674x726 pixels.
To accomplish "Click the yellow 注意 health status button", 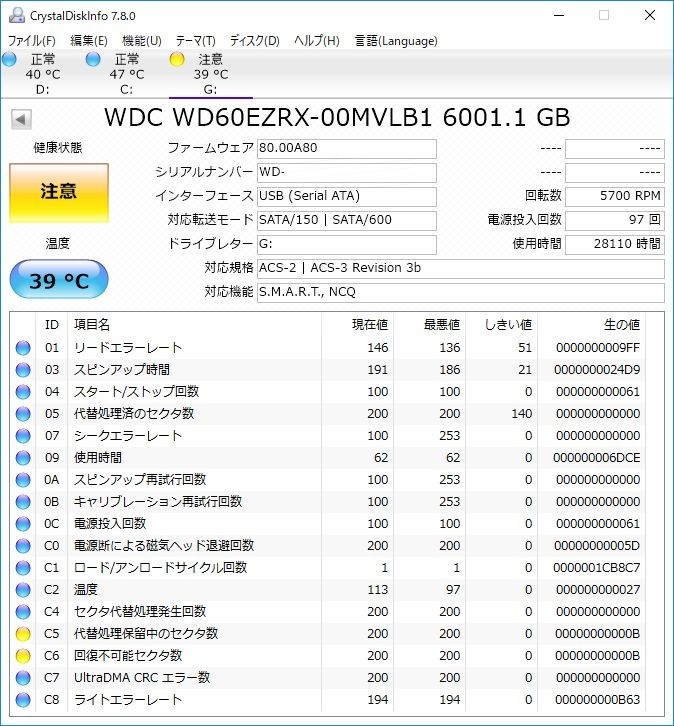I will (x=59, y=193).
